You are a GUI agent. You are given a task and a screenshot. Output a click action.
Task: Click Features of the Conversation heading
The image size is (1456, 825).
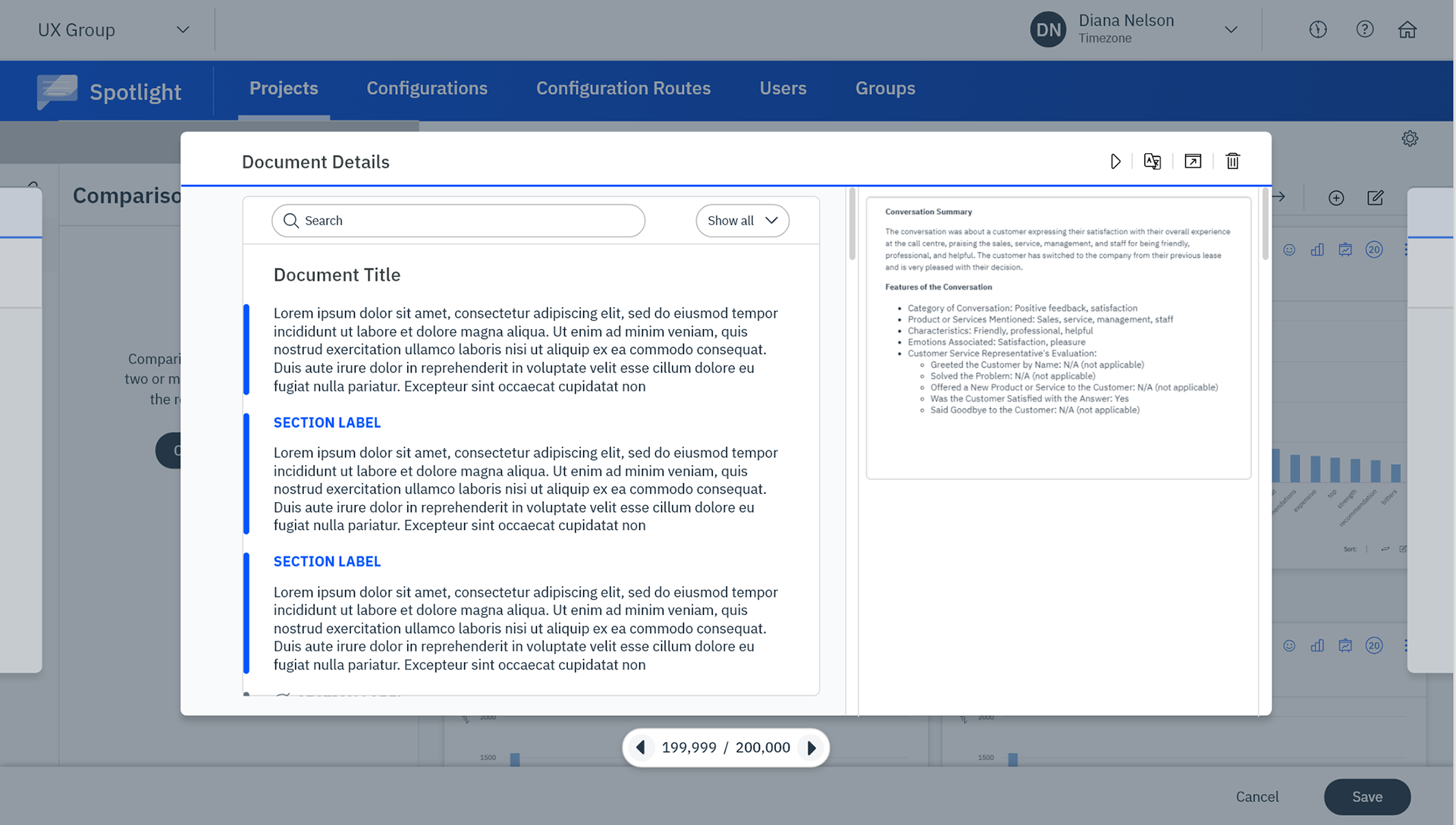(x=938, y=287)
